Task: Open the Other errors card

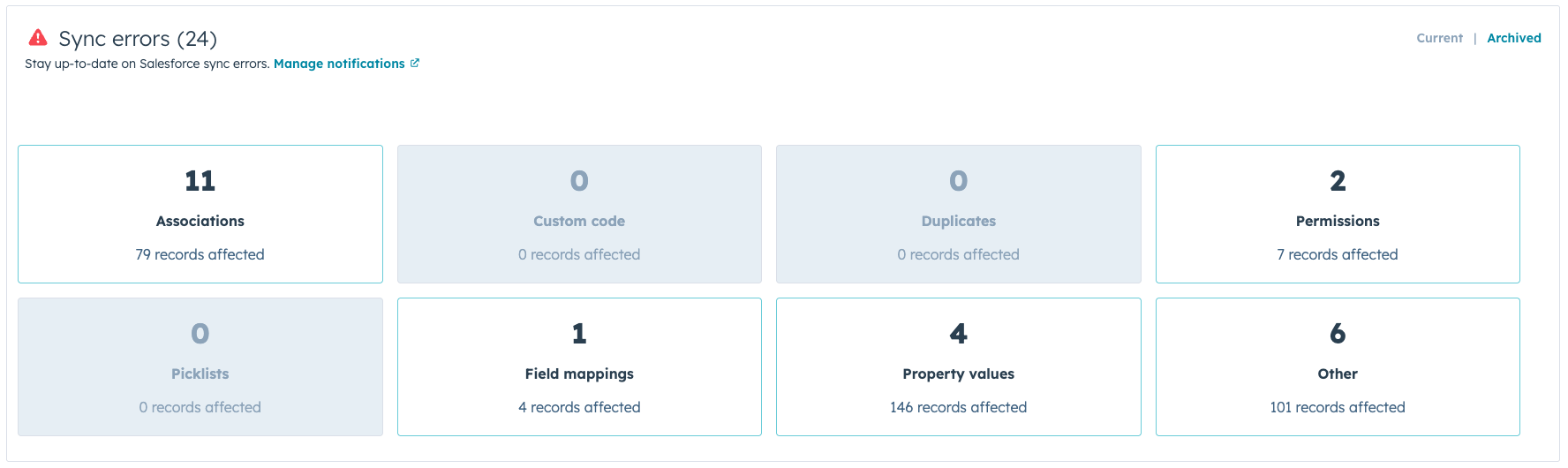Action: click(1338, 366)
